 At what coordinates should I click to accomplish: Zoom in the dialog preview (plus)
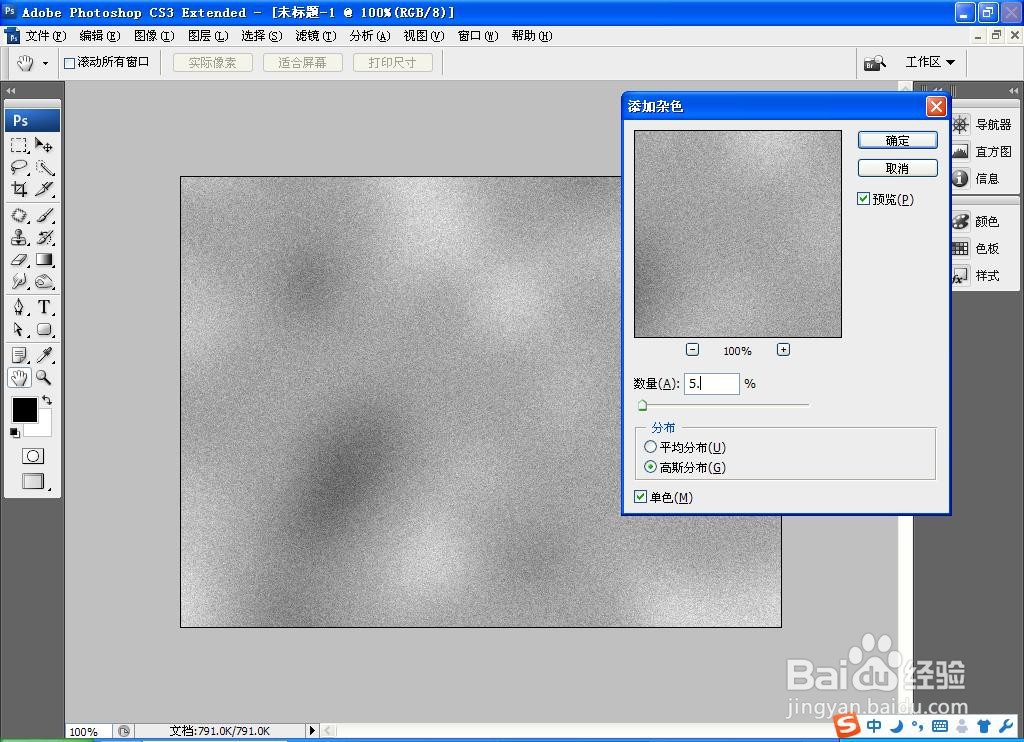coord(783,349)
